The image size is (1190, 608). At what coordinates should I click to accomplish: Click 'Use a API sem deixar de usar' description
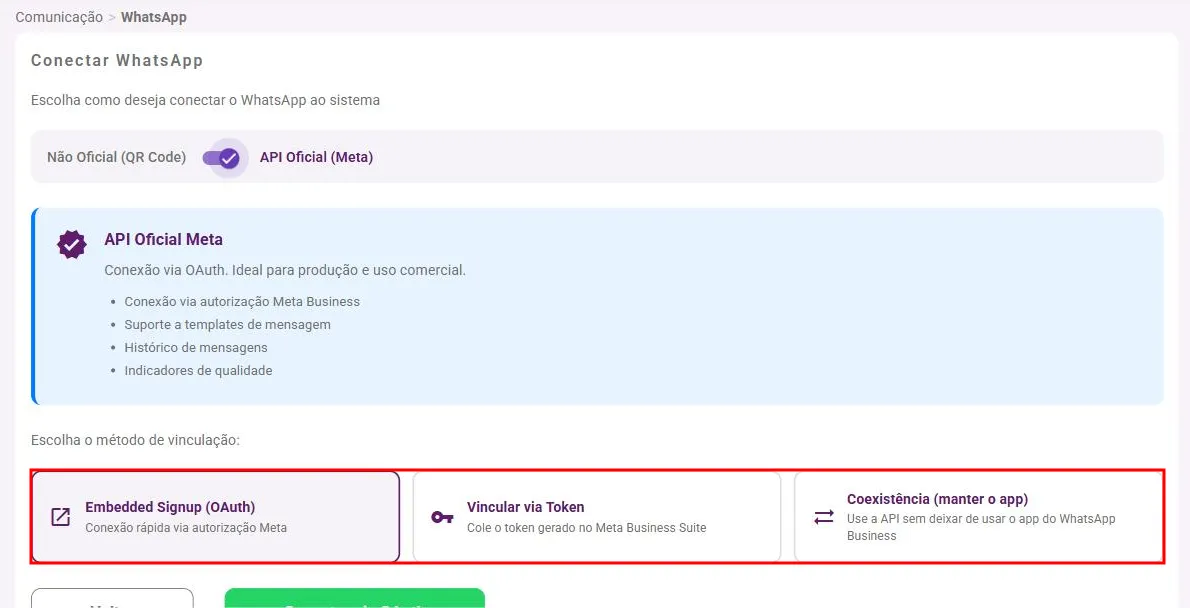click(x=981, y=528)
